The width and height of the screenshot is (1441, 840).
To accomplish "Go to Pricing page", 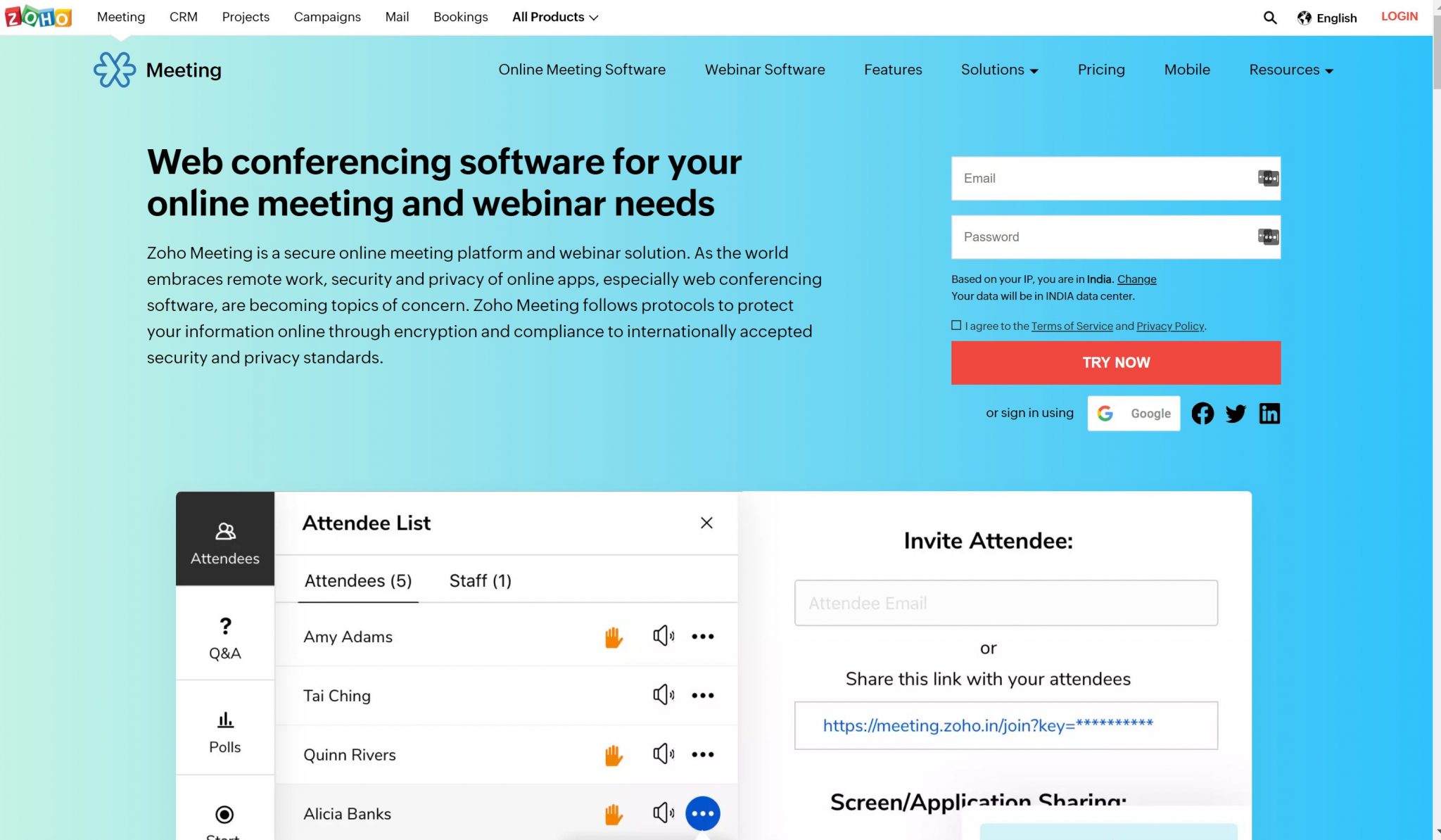I will (1101, 70).
